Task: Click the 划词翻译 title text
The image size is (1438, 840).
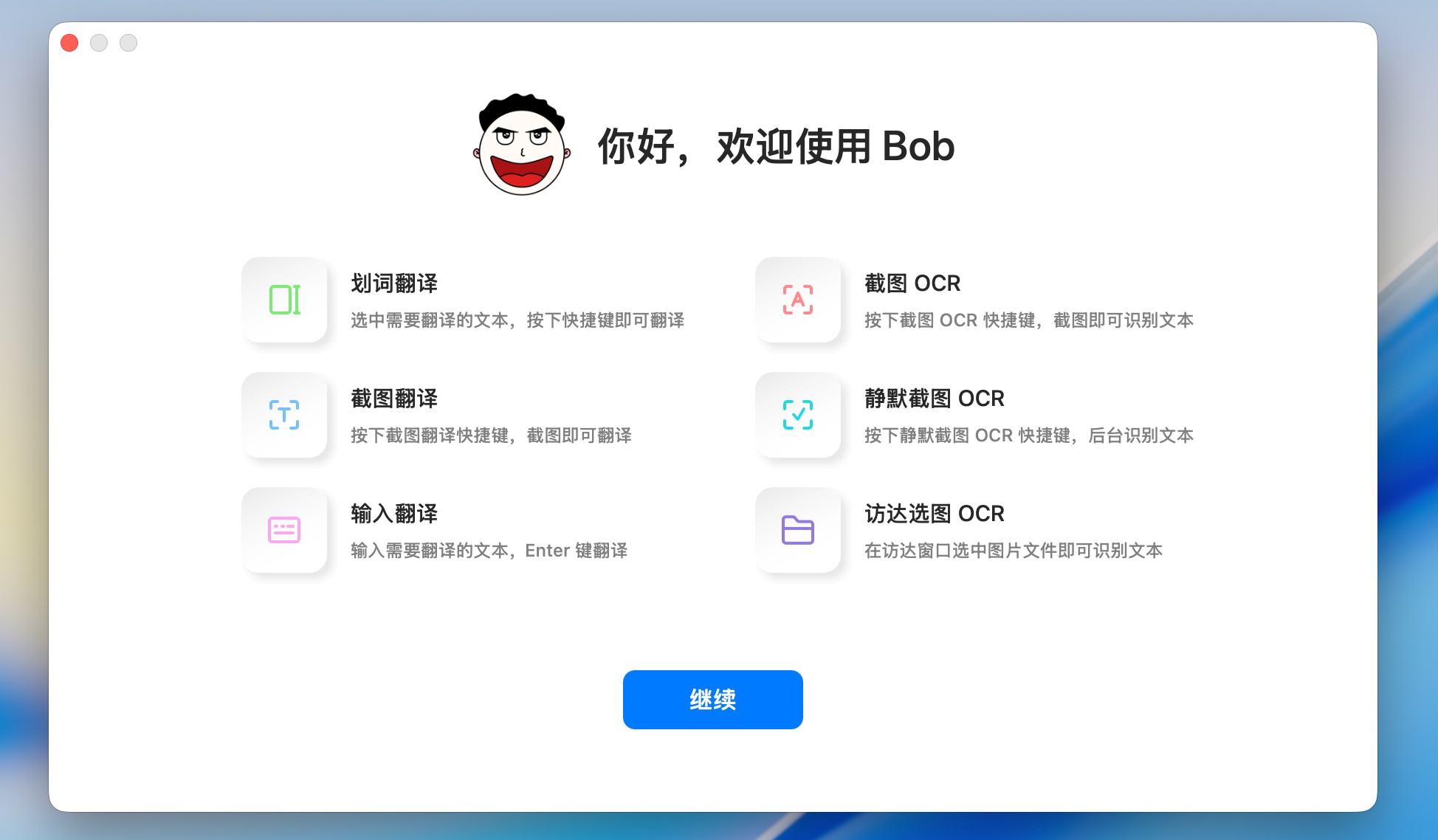Action: [x=394, y=283]
